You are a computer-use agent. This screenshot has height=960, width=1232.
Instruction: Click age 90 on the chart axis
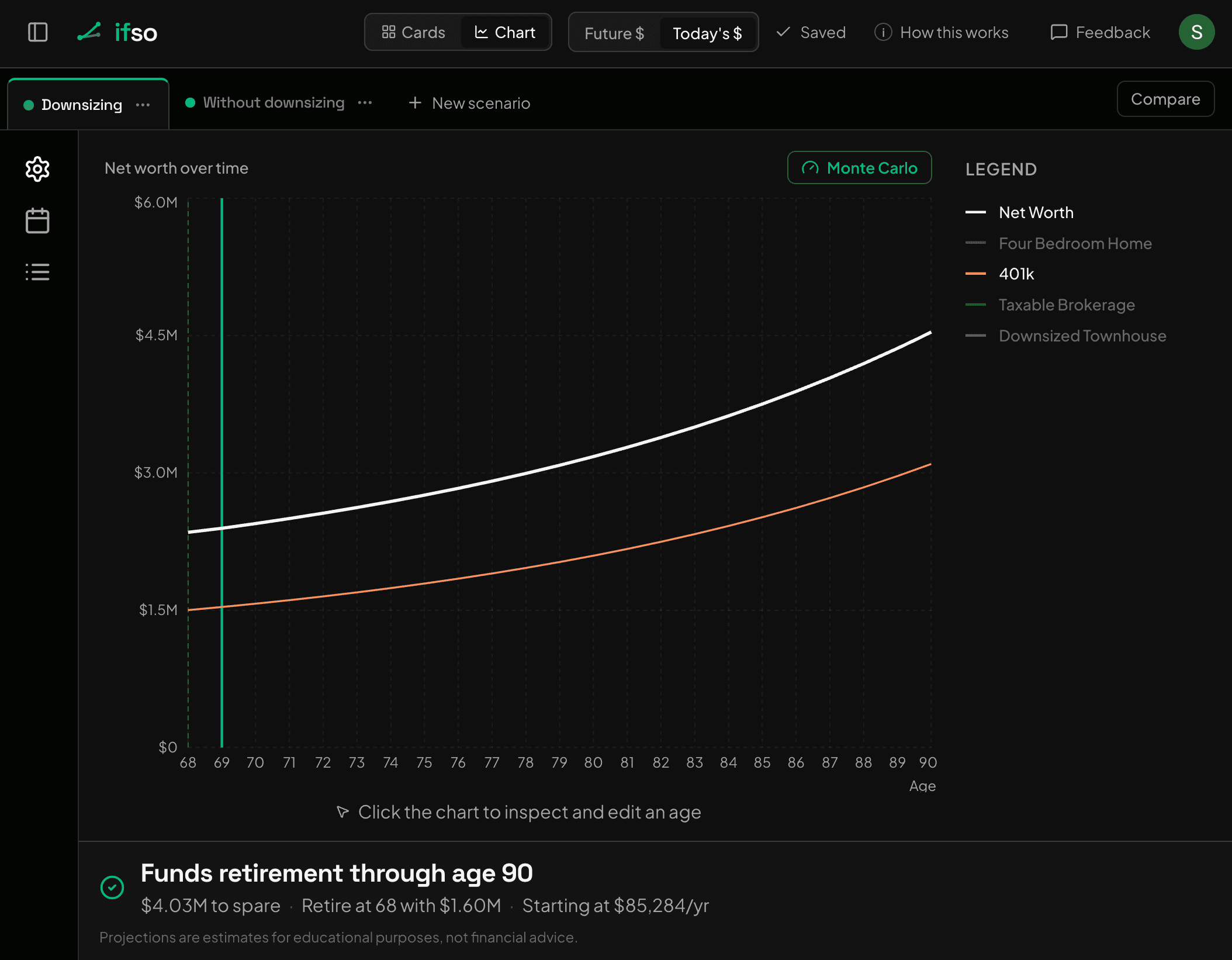coord(928,762)
